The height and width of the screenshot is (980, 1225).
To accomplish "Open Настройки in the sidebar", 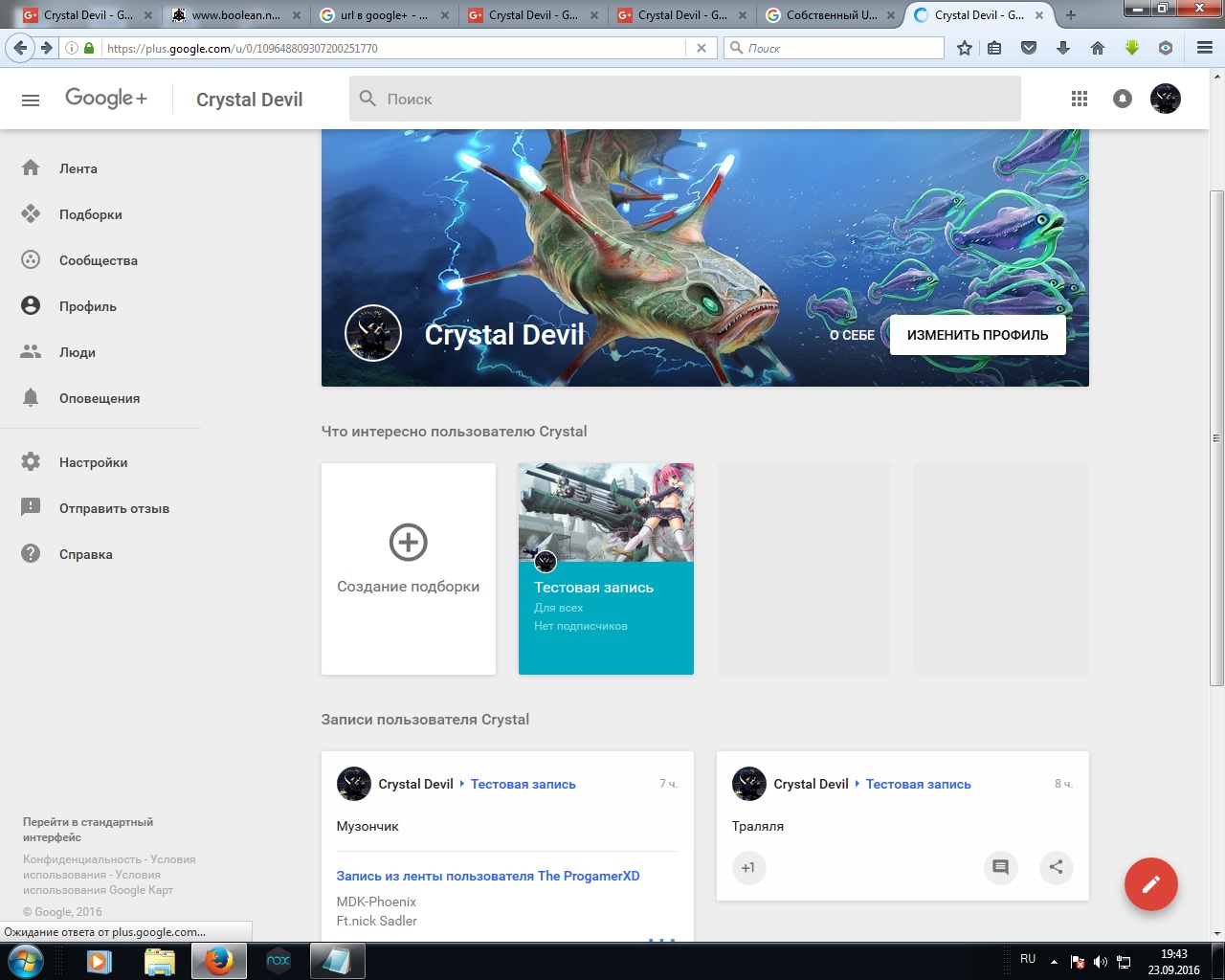I will tap(93, 462).
